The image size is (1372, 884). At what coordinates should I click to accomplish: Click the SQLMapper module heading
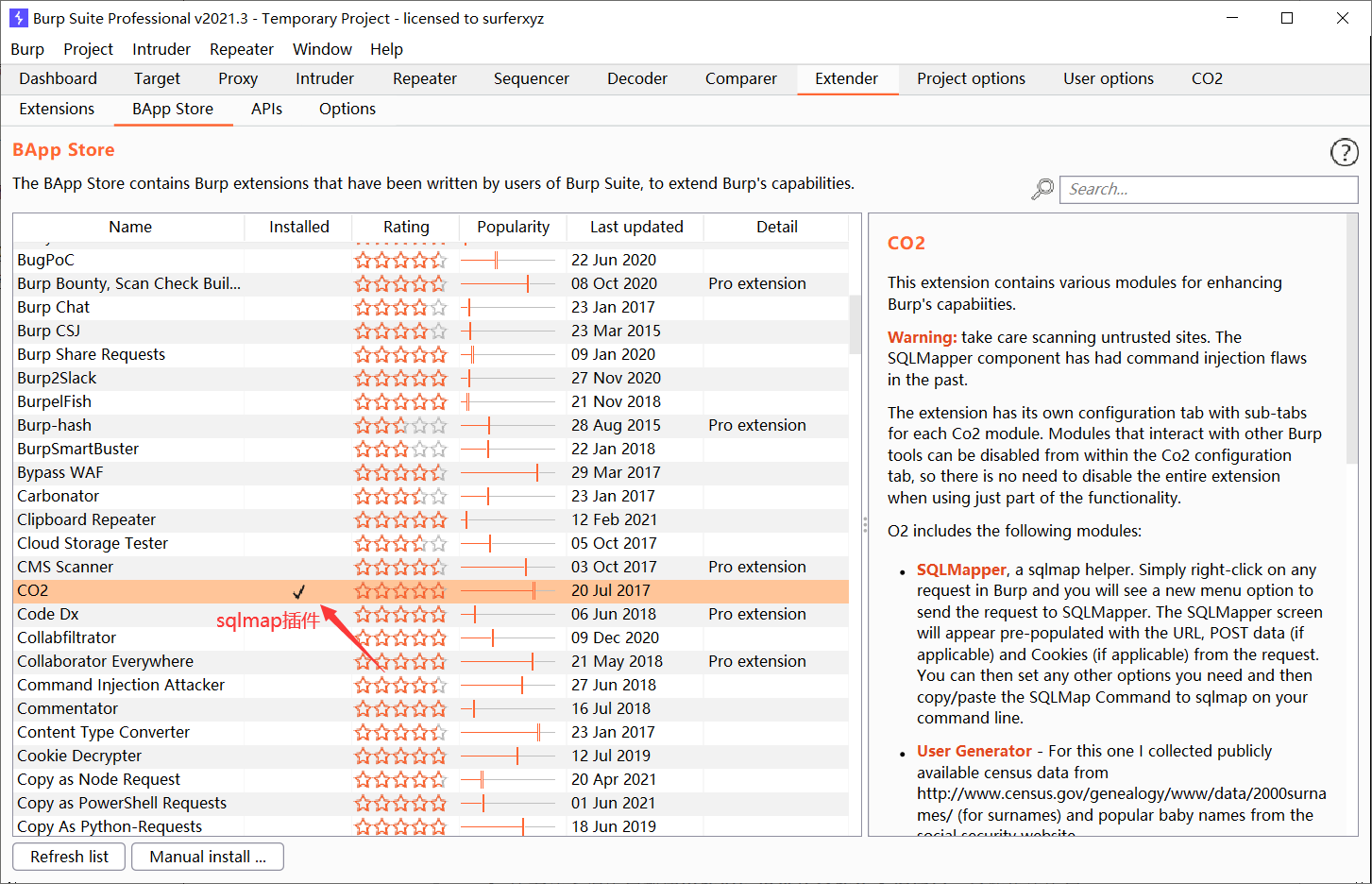(961, 569)
